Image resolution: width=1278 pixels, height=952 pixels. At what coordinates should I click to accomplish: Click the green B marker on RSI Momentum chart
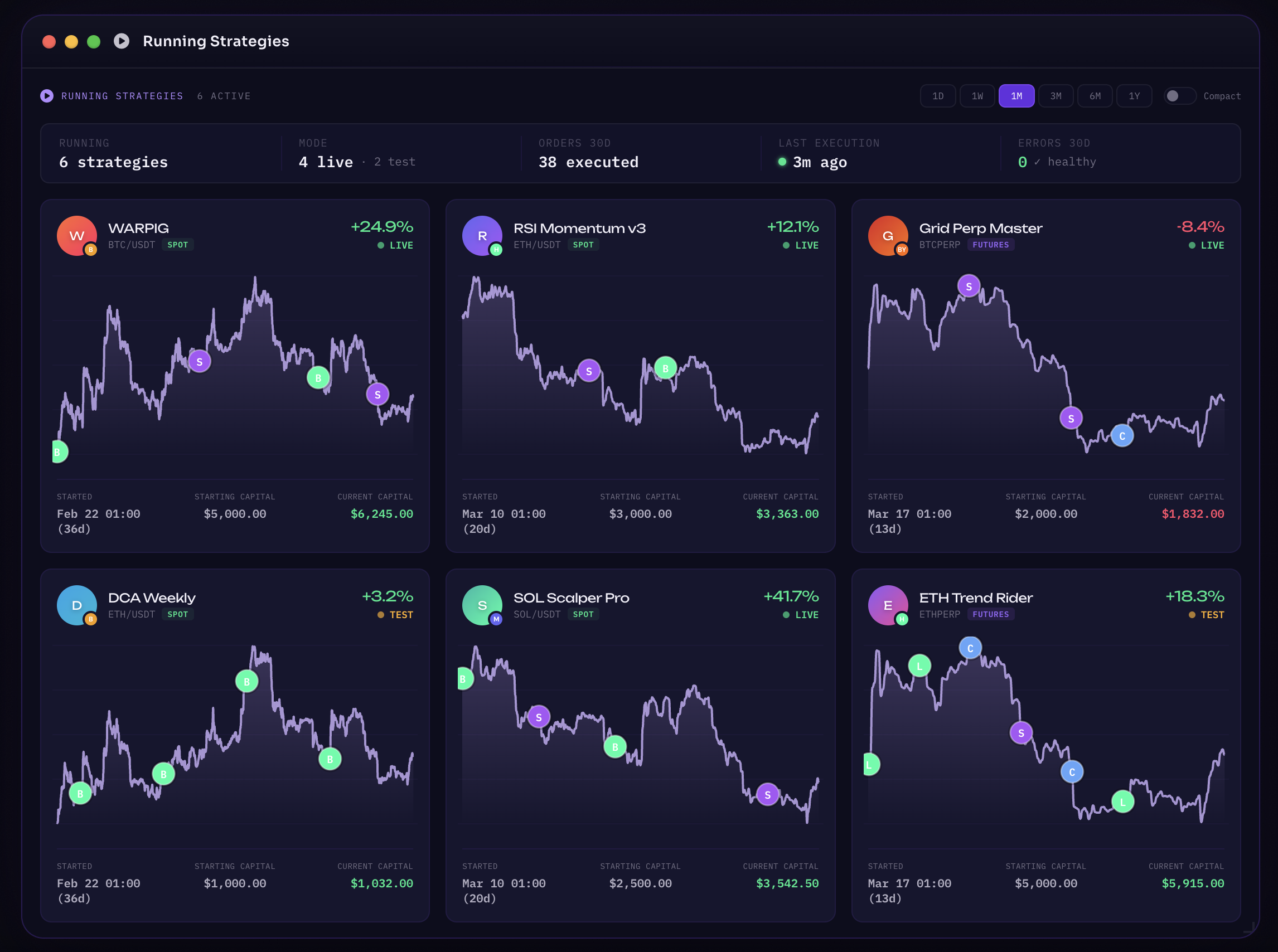pyautogui.click(x=665, y=368)
